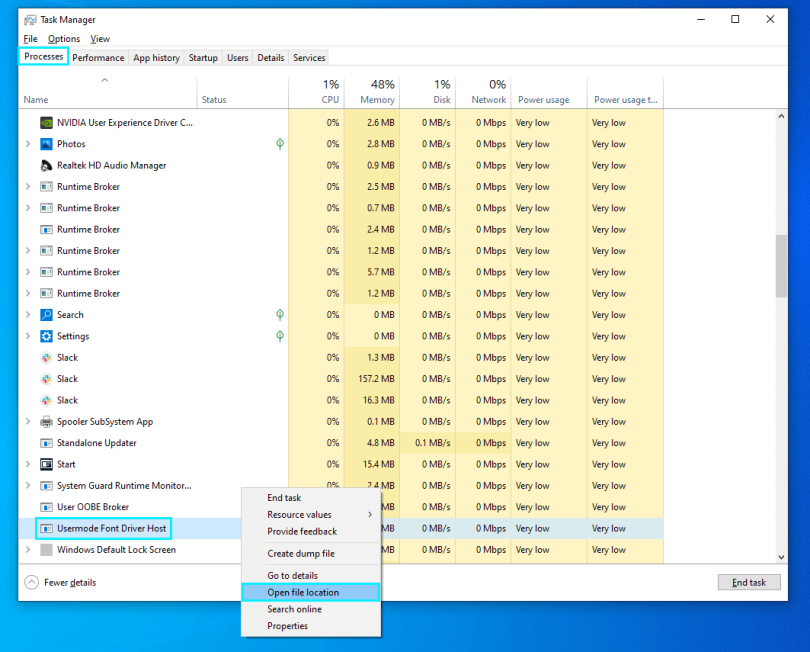Click the Windows Search magnifier icon
This screenshot has height=652, width=810.
click(45, 314)
